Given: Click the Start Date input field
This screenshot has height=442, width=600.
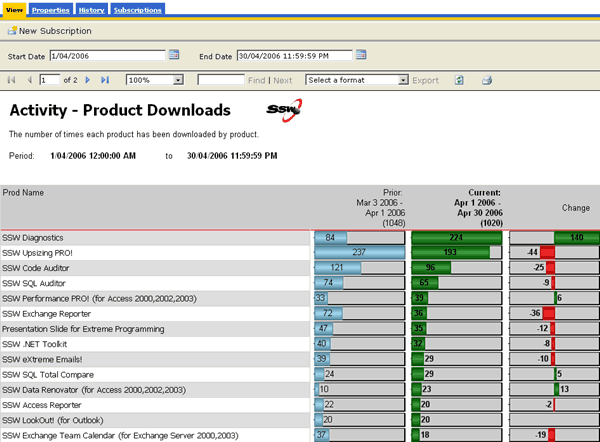Looking at the screenshot, I should pos(106,55).
